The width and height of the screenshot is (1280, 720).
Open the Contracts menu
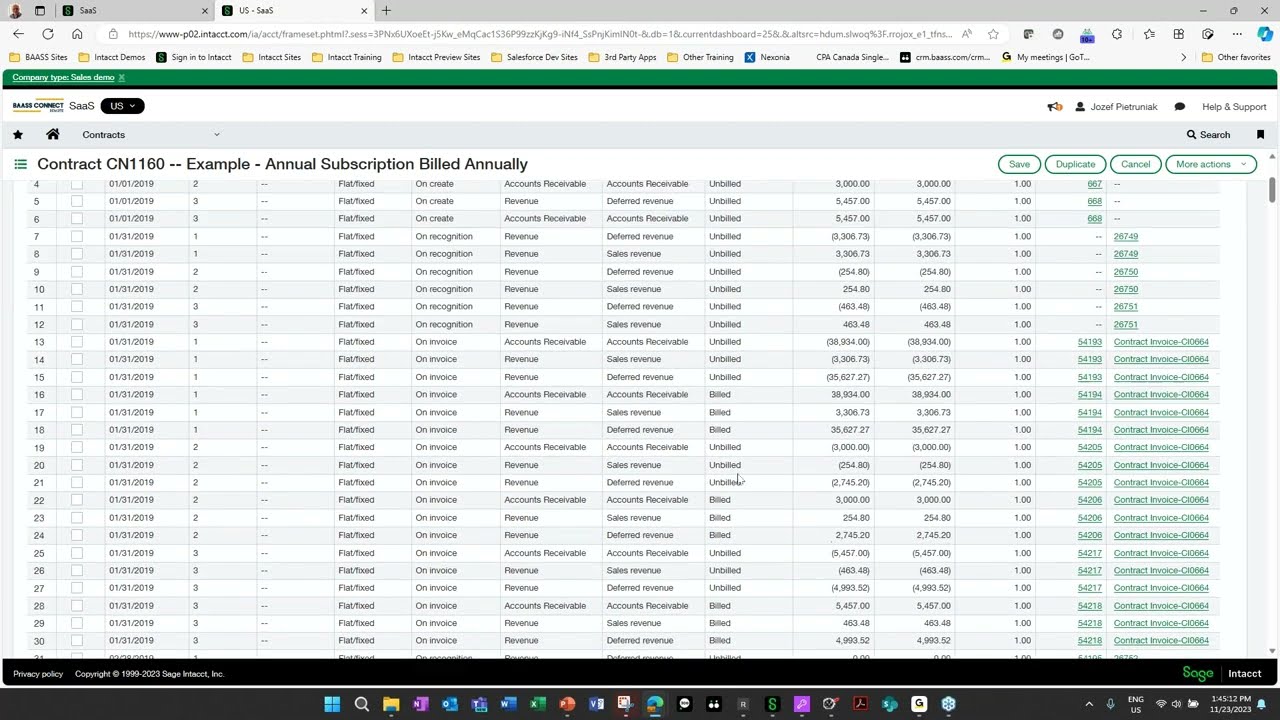click(104, 135)
